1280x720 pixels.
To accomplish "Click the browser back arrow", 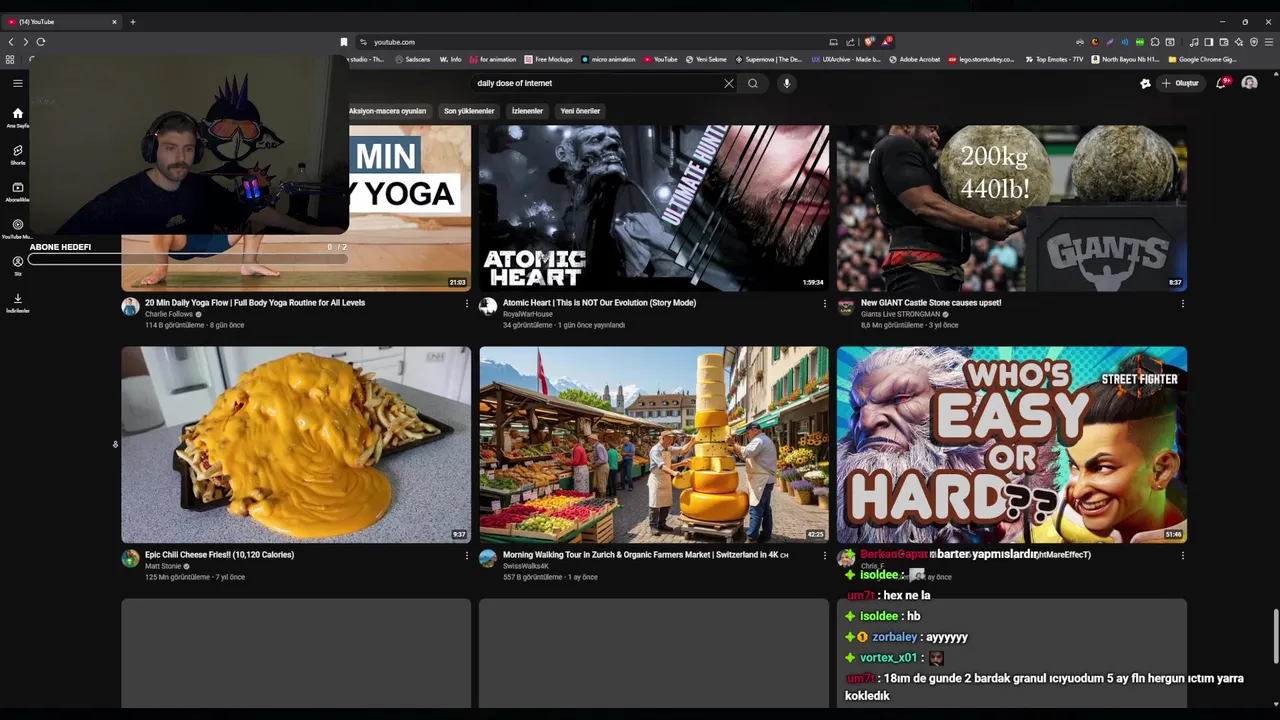I will 11,42.
